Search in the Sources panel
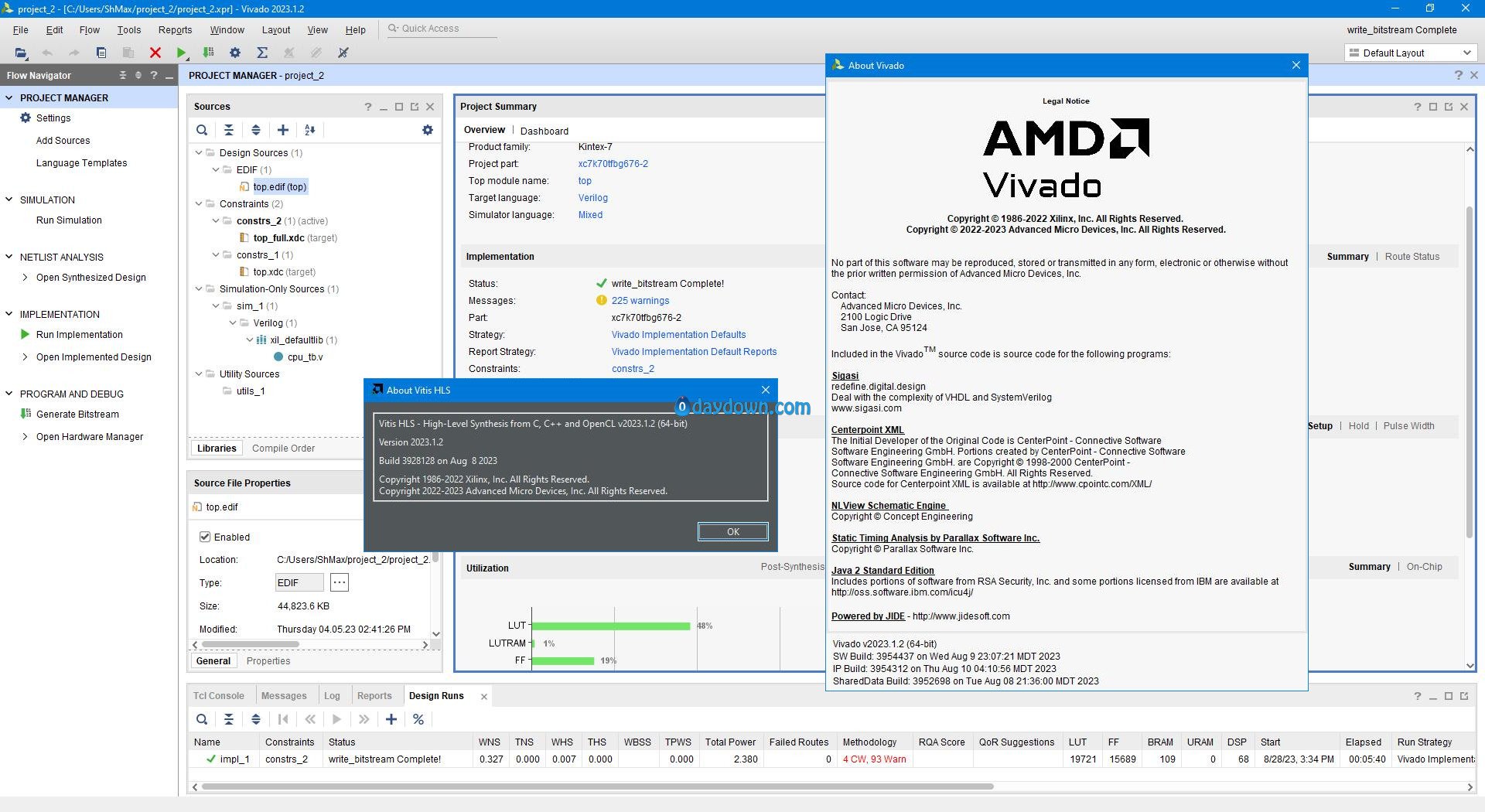1485x812 pixels. tap(202, 130)
